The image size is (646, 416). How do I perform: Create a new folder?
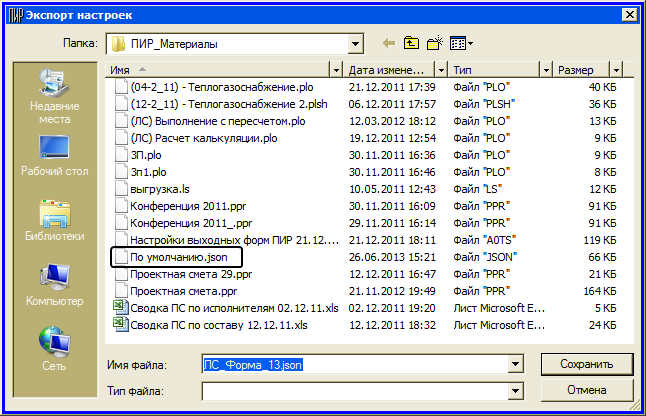(435, 44)
